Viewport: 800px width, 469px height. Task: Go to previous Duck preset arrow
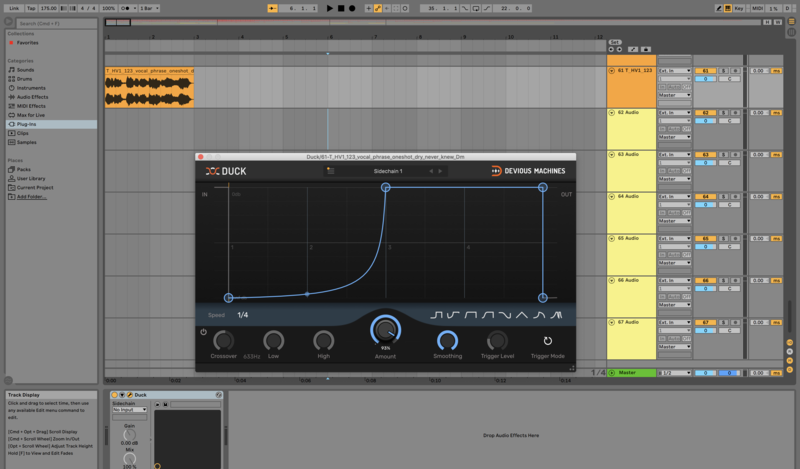click(x=431, y=171)
